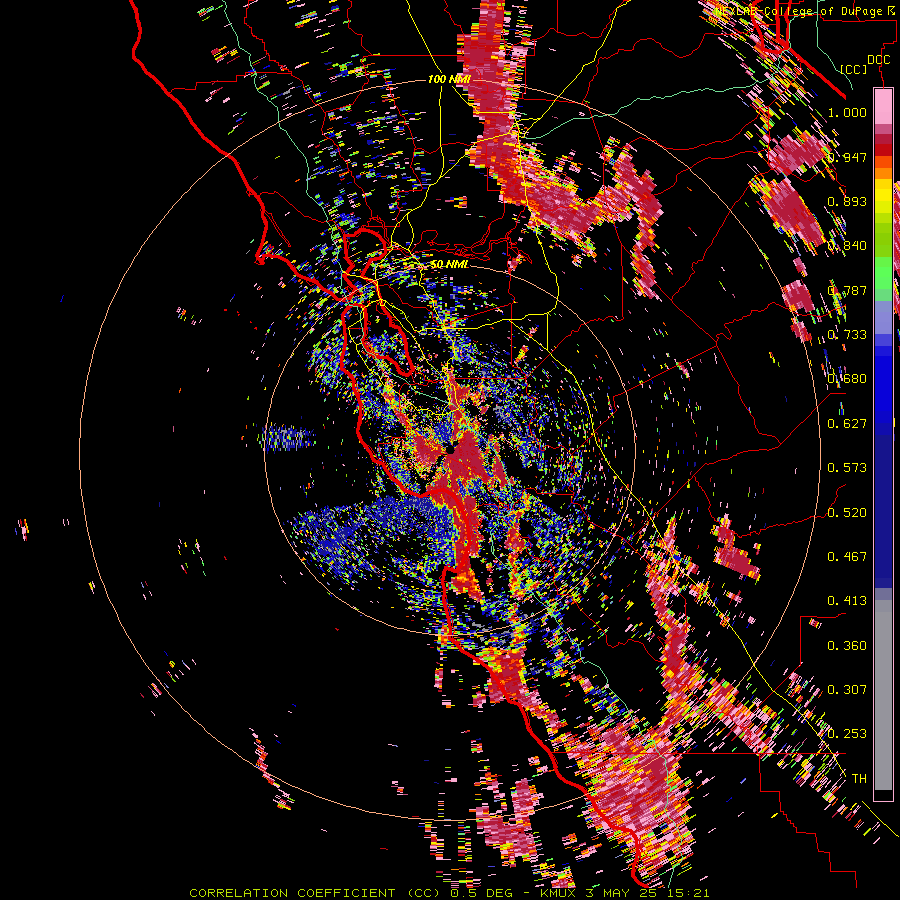Click the Correlation Coefficient caption at bottom

click(x=449, y=893)
